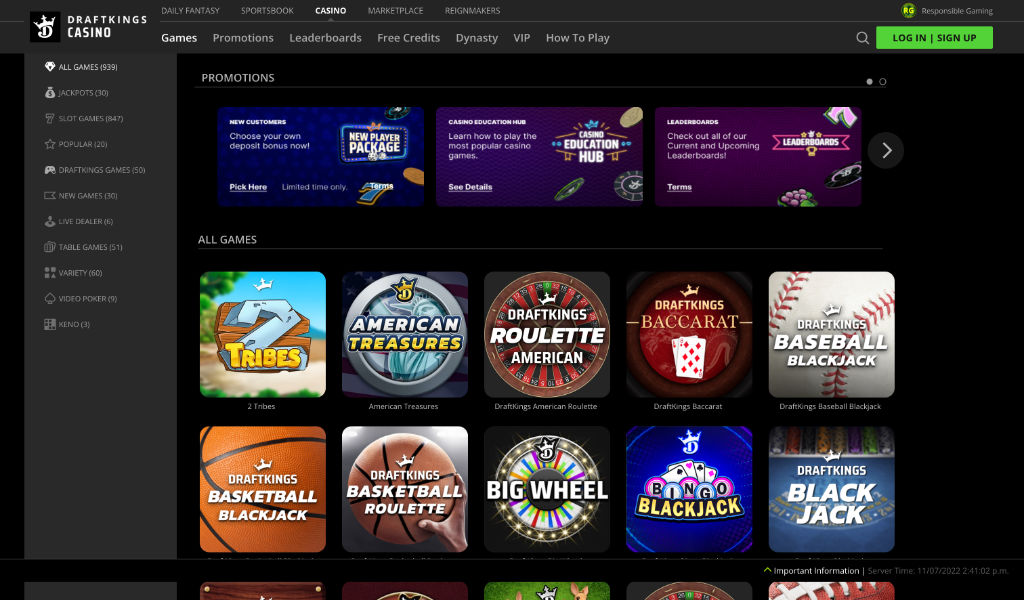
Task: Click the Casino Education Hub banner logo
Action: [x=592, y=142]
